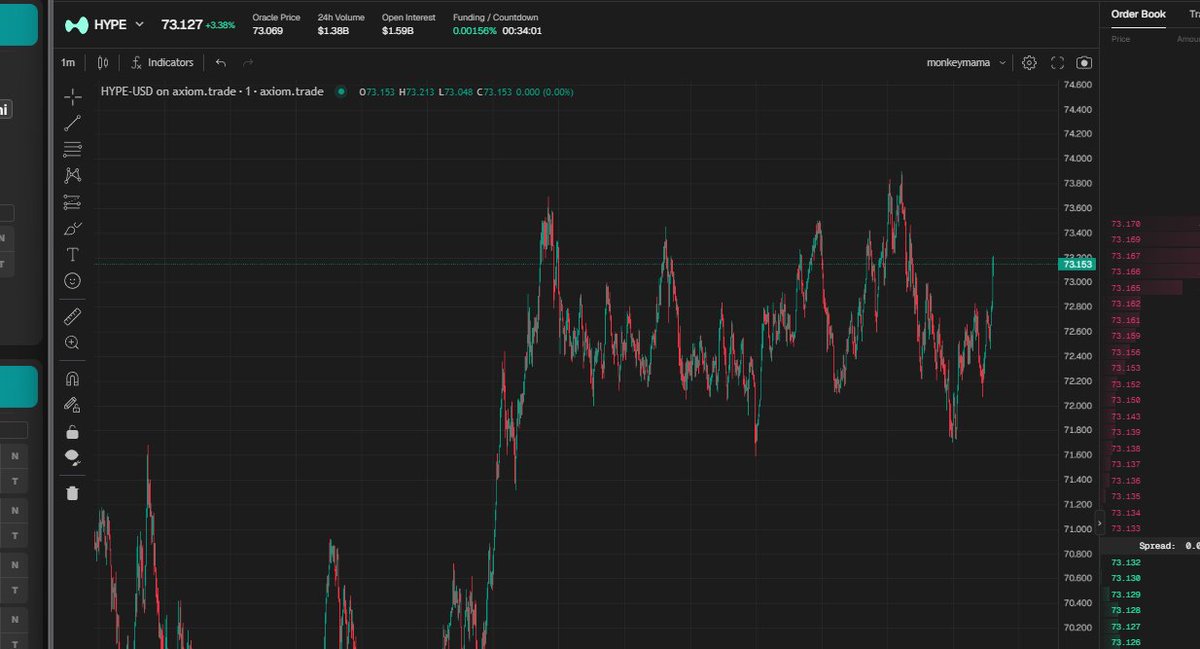The width and height of the screenshot is (1200, 649).
Task: Select ask price 73.161 in order book
Action: tap(1126, 320)
